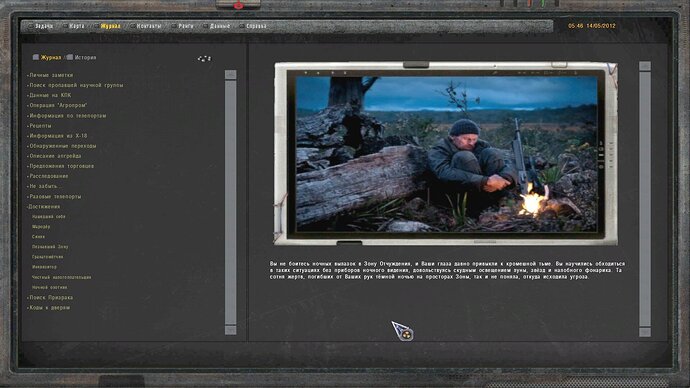The height and width of the screenshot is (388, 690).
Task: Click the article pane scrollbar track
Action: point(645,199)
